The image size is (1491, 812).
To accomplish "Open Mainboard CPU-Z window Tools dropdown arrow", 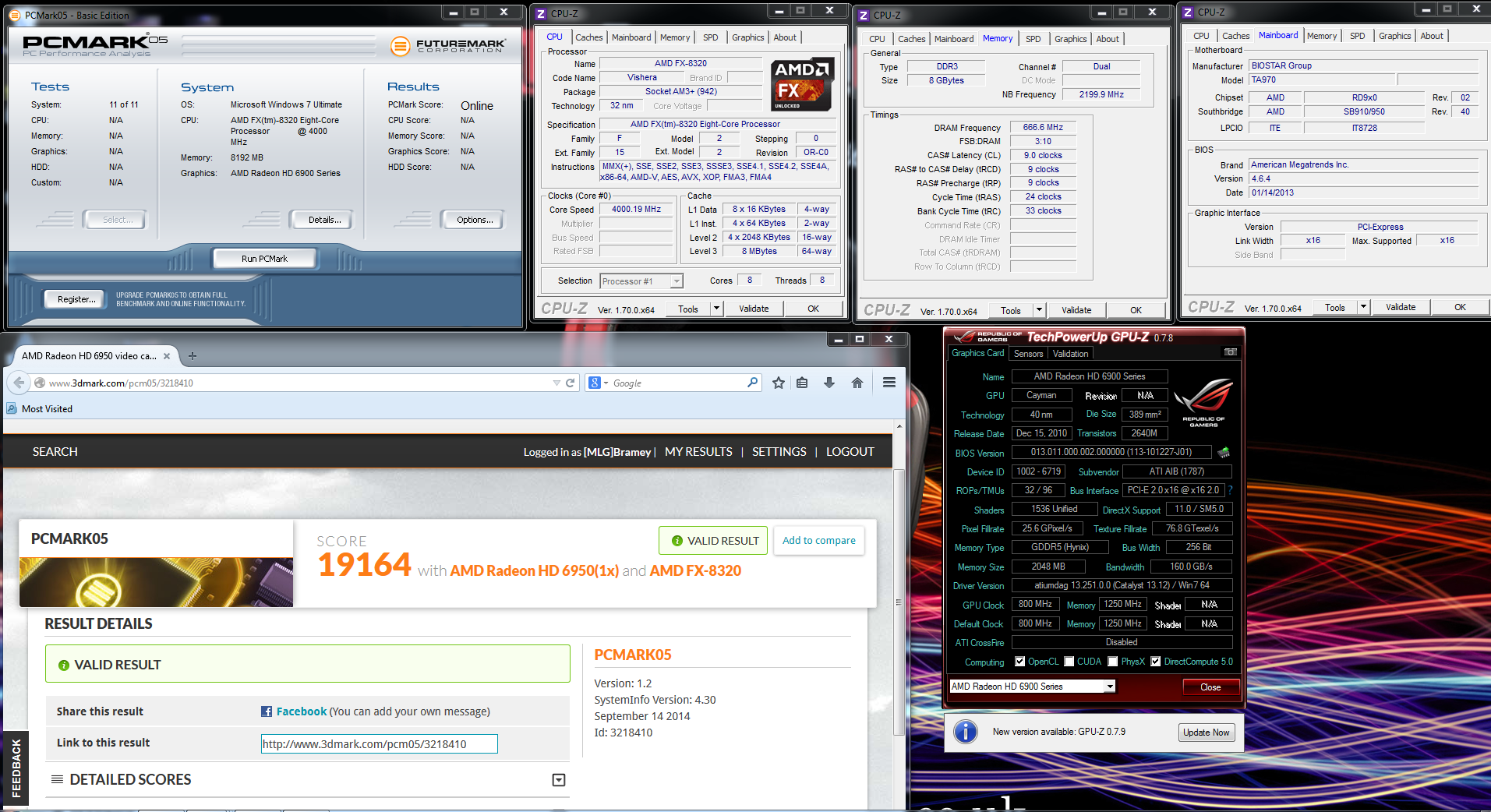I will coord(1363,307).
